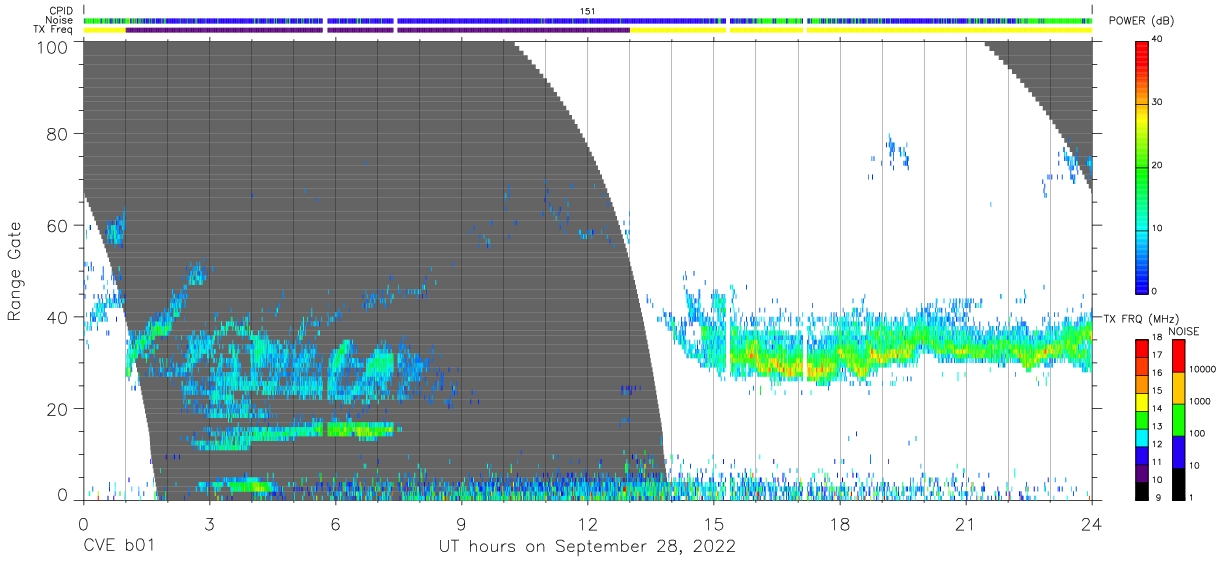Click the 100 label on Range Gate axis
The width and height of the screenshot is (1228, 567).
point(51,47)
